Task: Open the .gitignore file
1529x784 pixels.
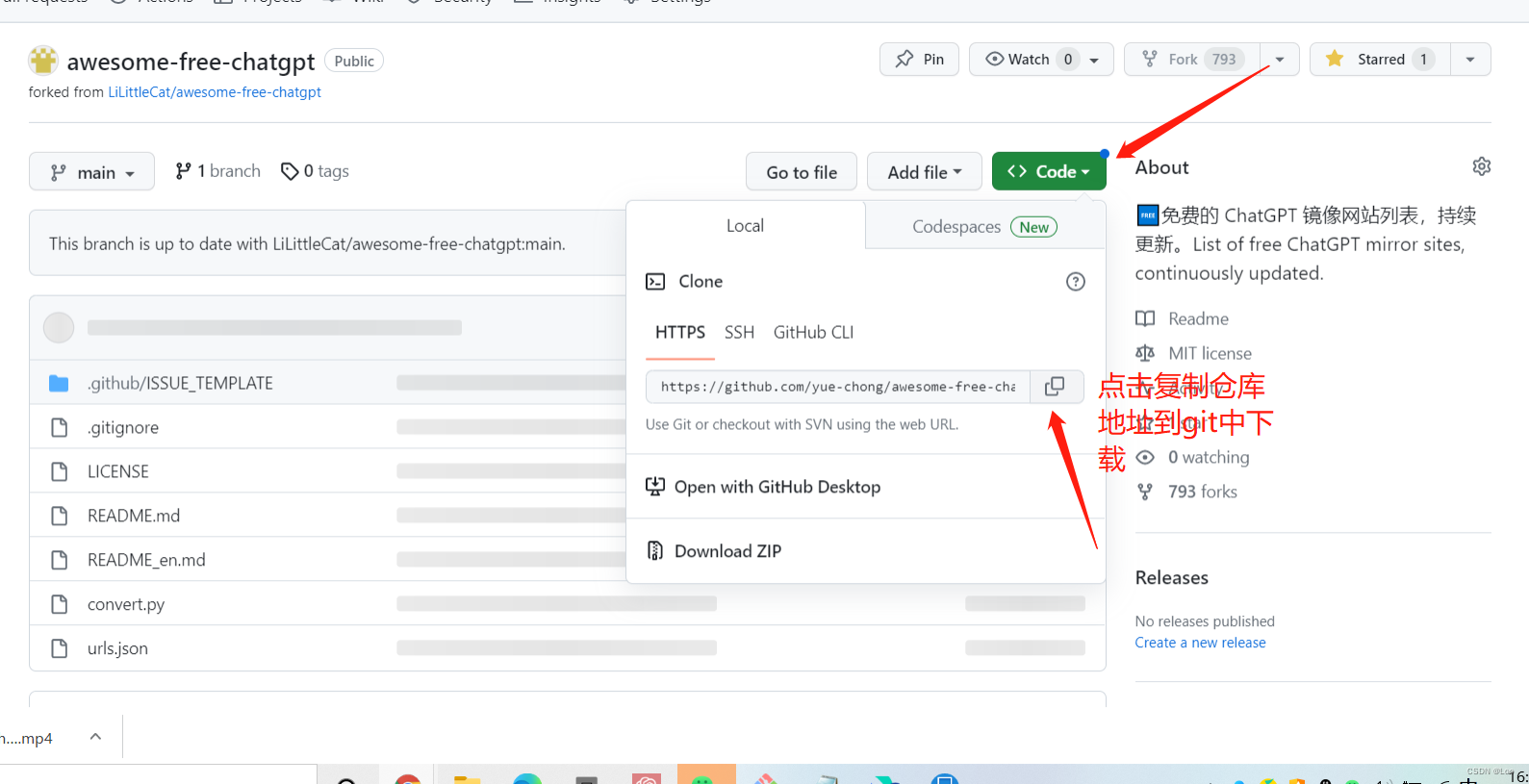Action: point(123,427)
